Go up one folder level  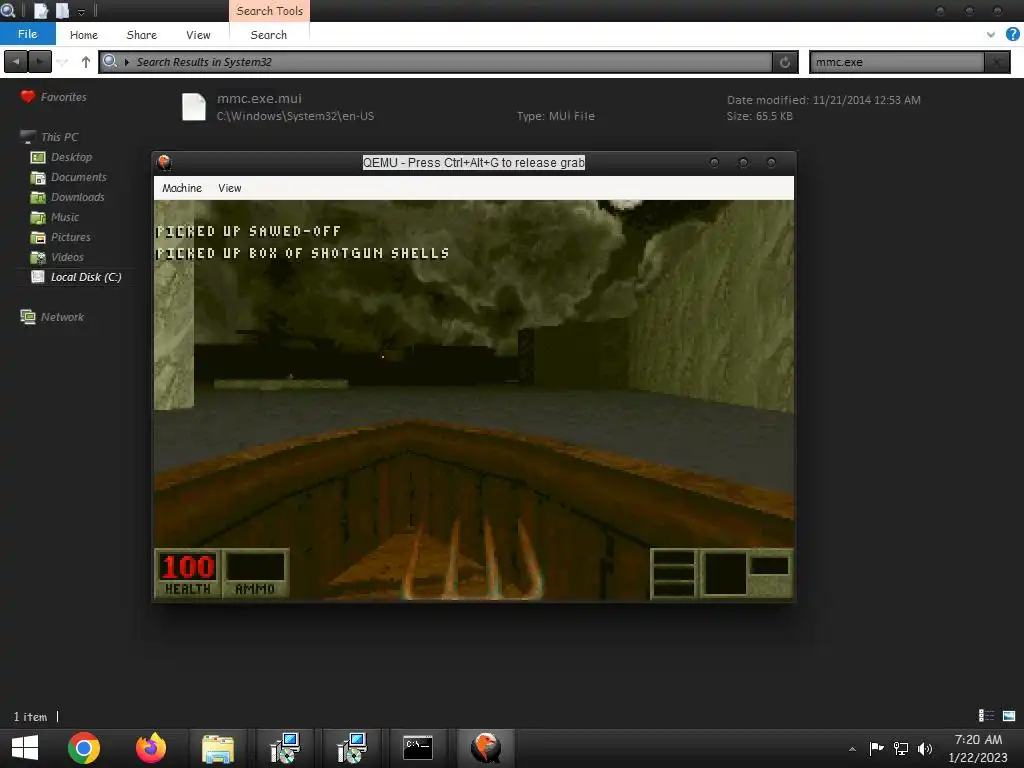[x=86, y=62]
